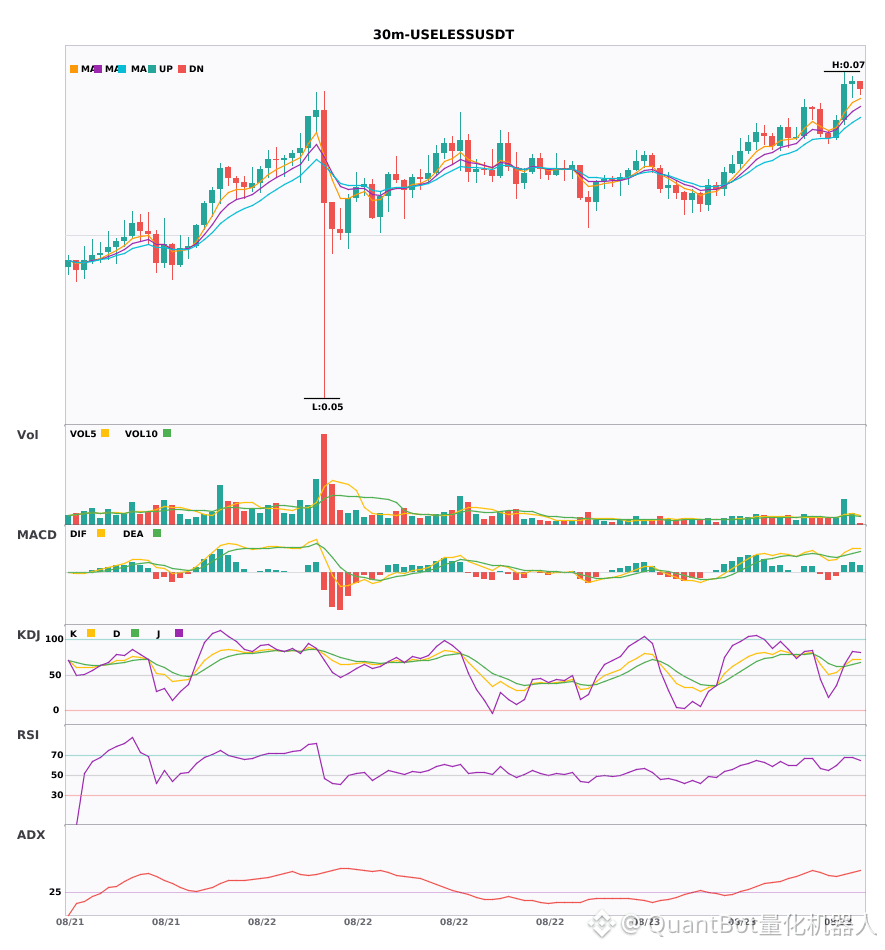Click the DIF legend text
The image size is (885, 950).
point(78,534)
